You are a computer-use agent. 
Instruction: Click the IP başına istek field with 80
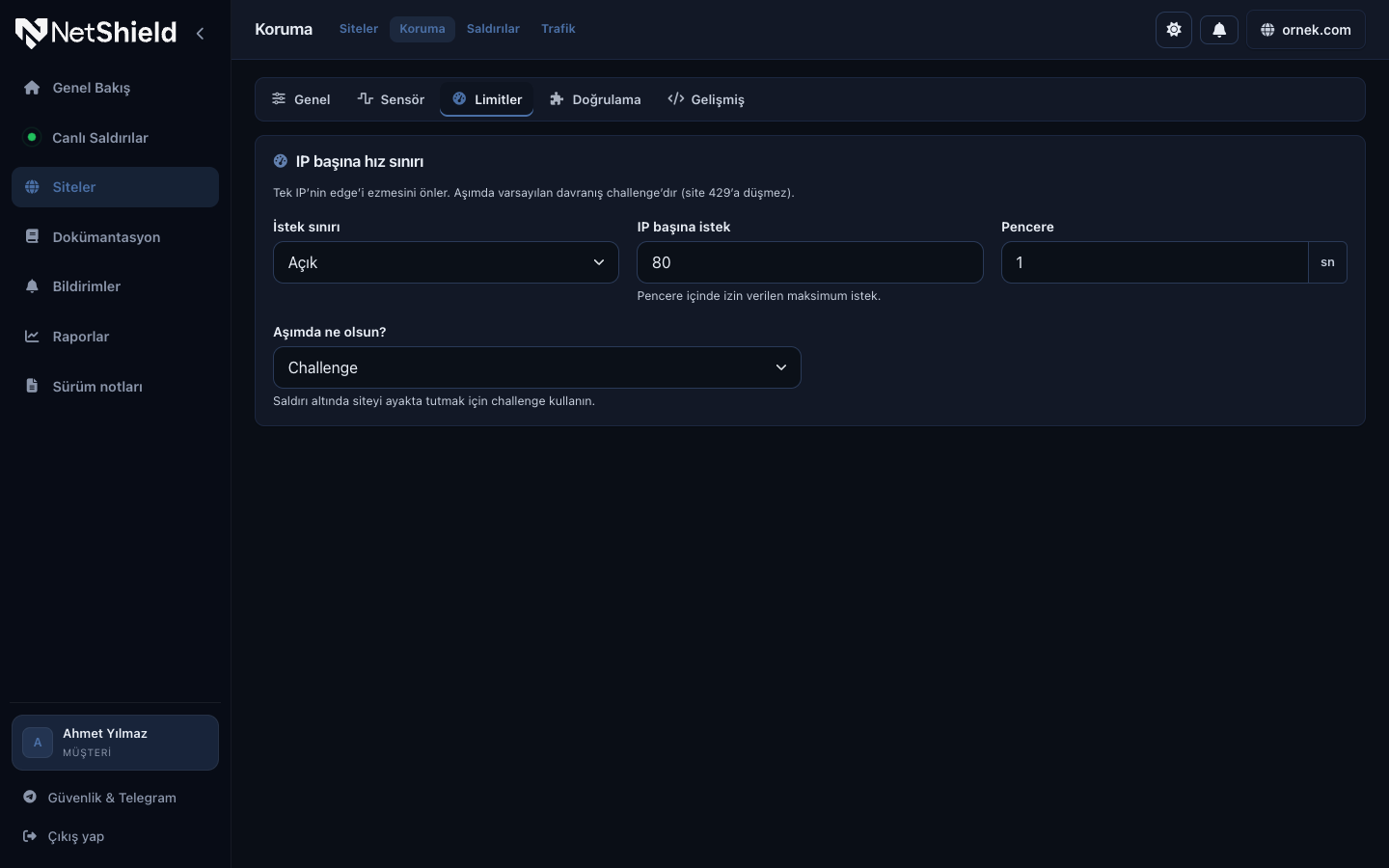point(810,262)
